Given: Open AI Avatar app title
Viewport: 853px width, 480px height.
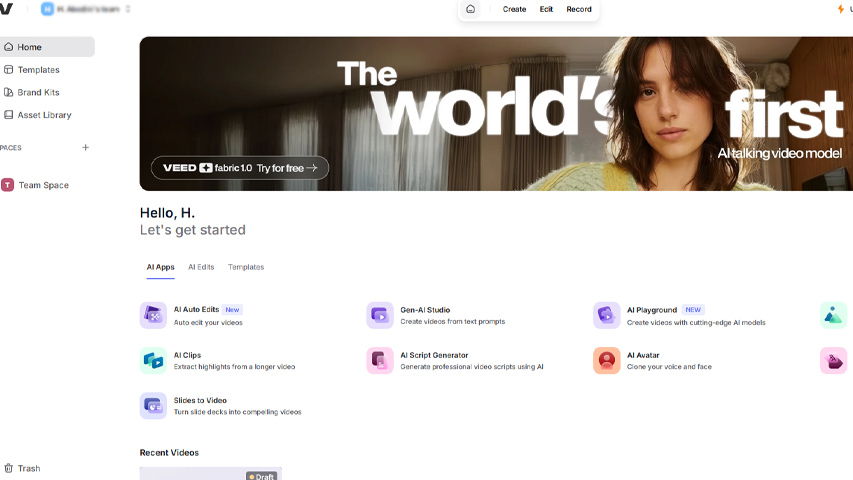Looking at the screenshot, I should (643, 355).
